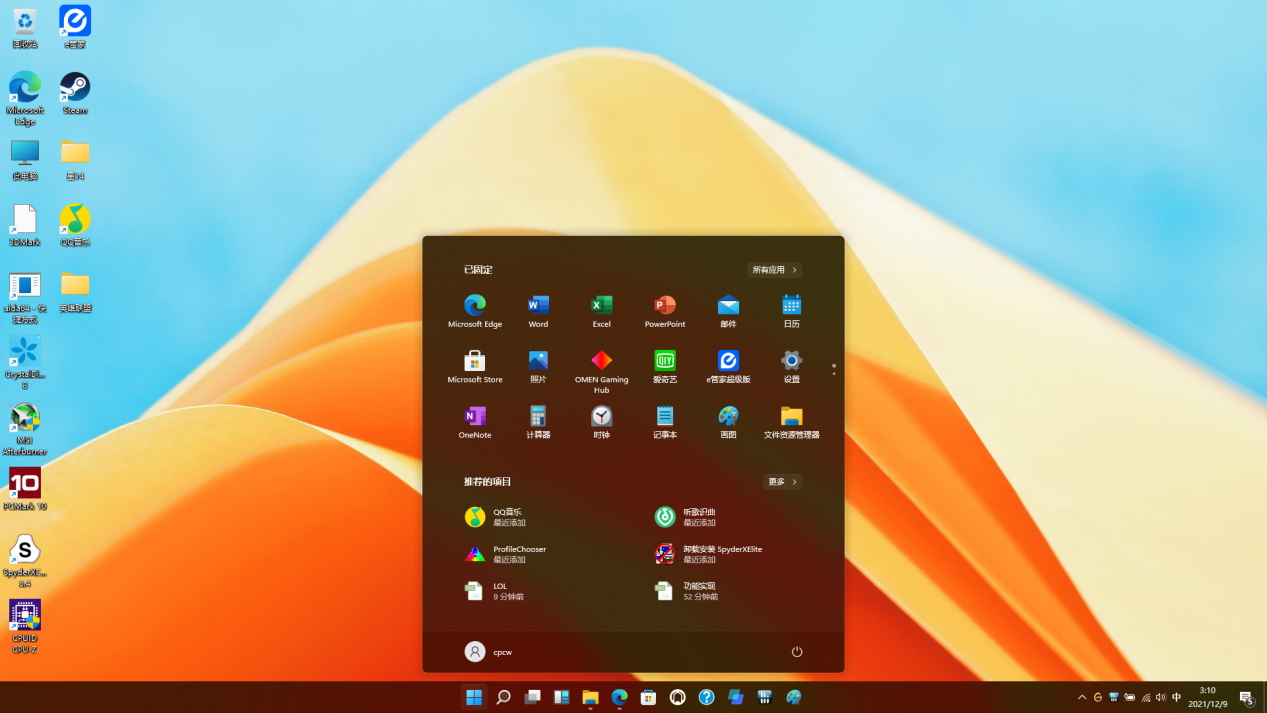Open PowerPoint pinned app
Image resolution: width=1267 pixels, height=713 pixels.
pyautogui.click(x=665, y=310)
